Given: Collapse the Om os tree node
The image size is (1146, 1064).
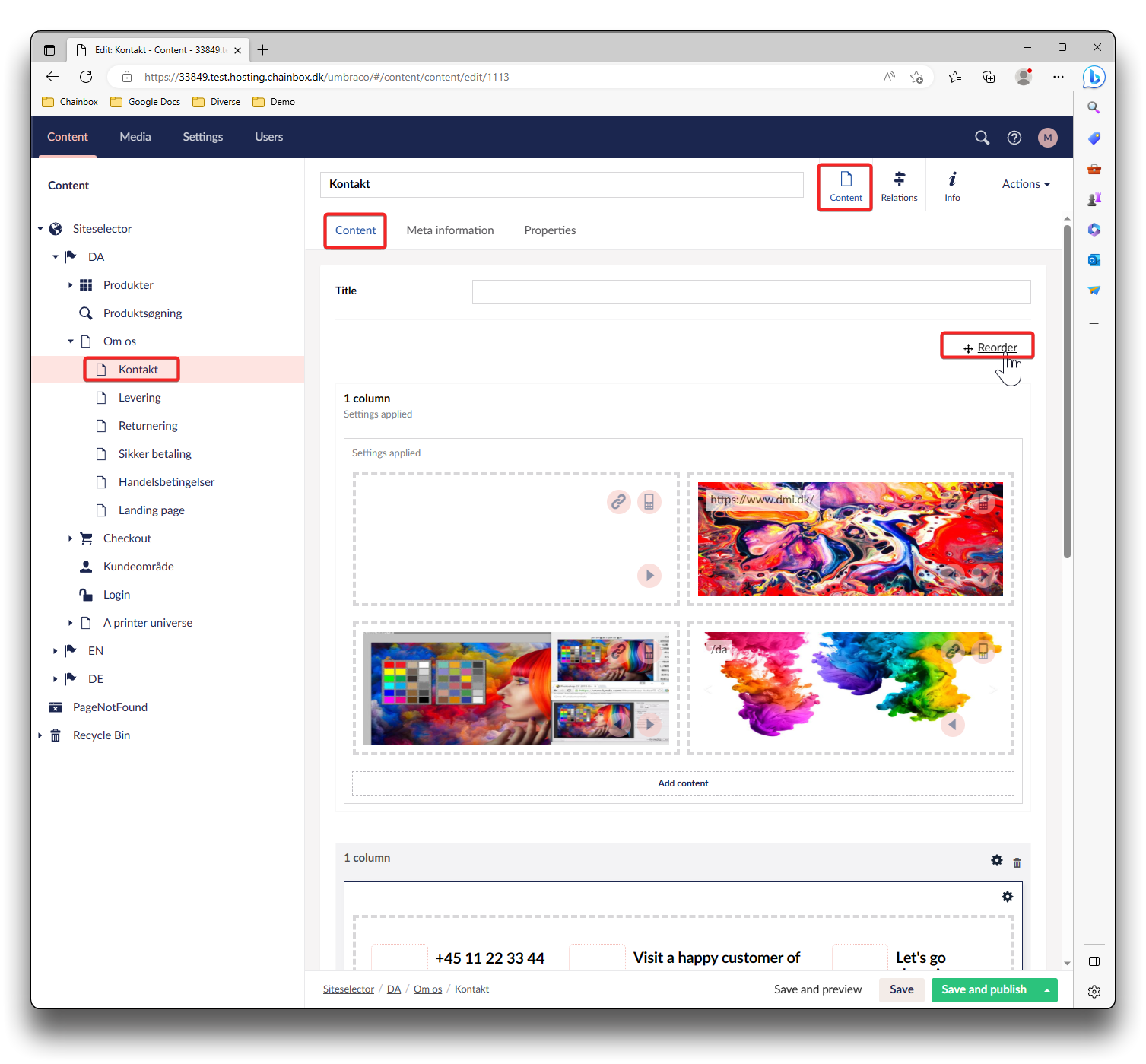Looking at the screenshot, I should (x=71, y=341).
